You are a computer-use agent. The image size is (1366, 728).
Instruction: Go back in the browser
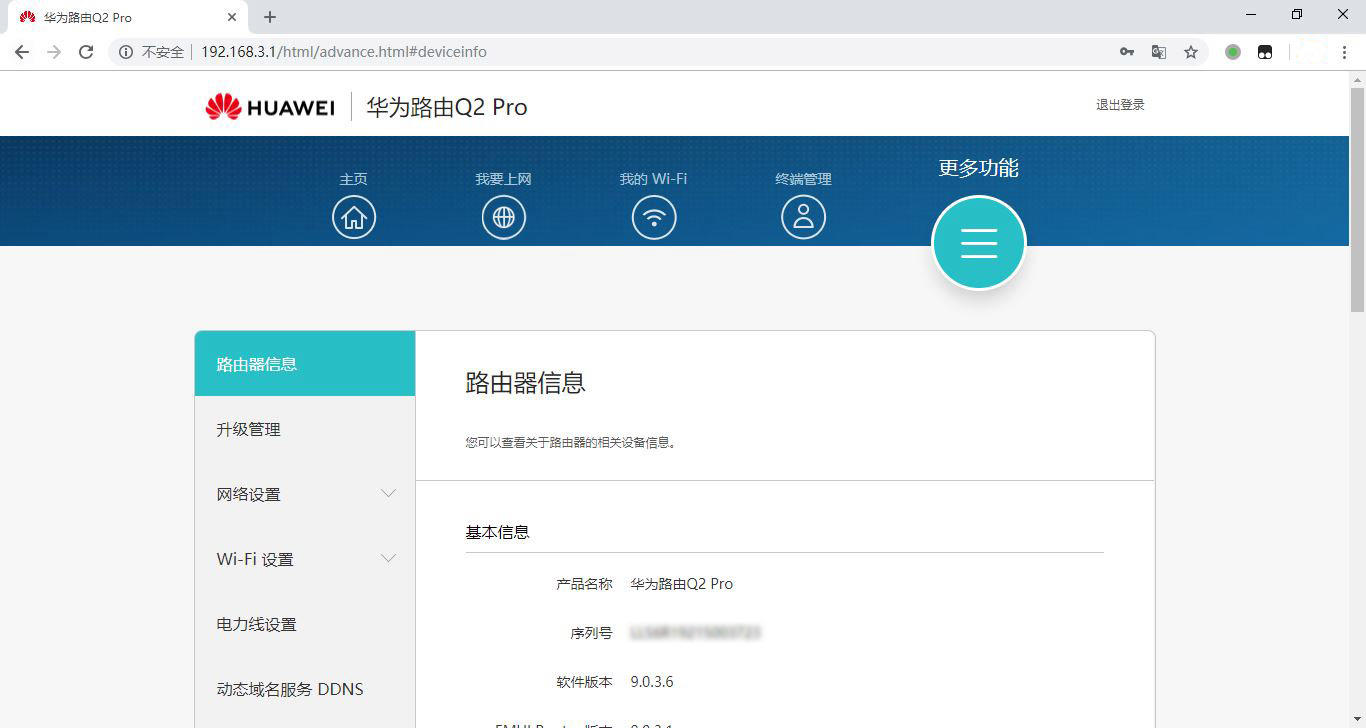(x=22, y=52)
